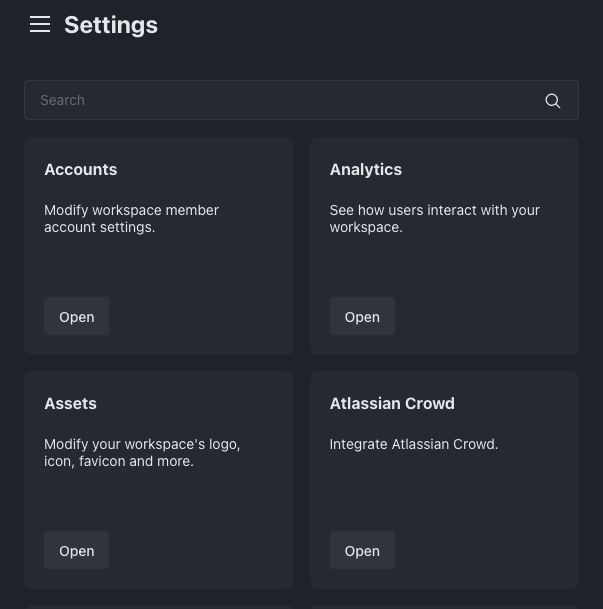Click the Atlassian Crowd card title
Image resolution: width=603 pixels, height=609 pixels.
pyautogui.click(x=392, y=404)
